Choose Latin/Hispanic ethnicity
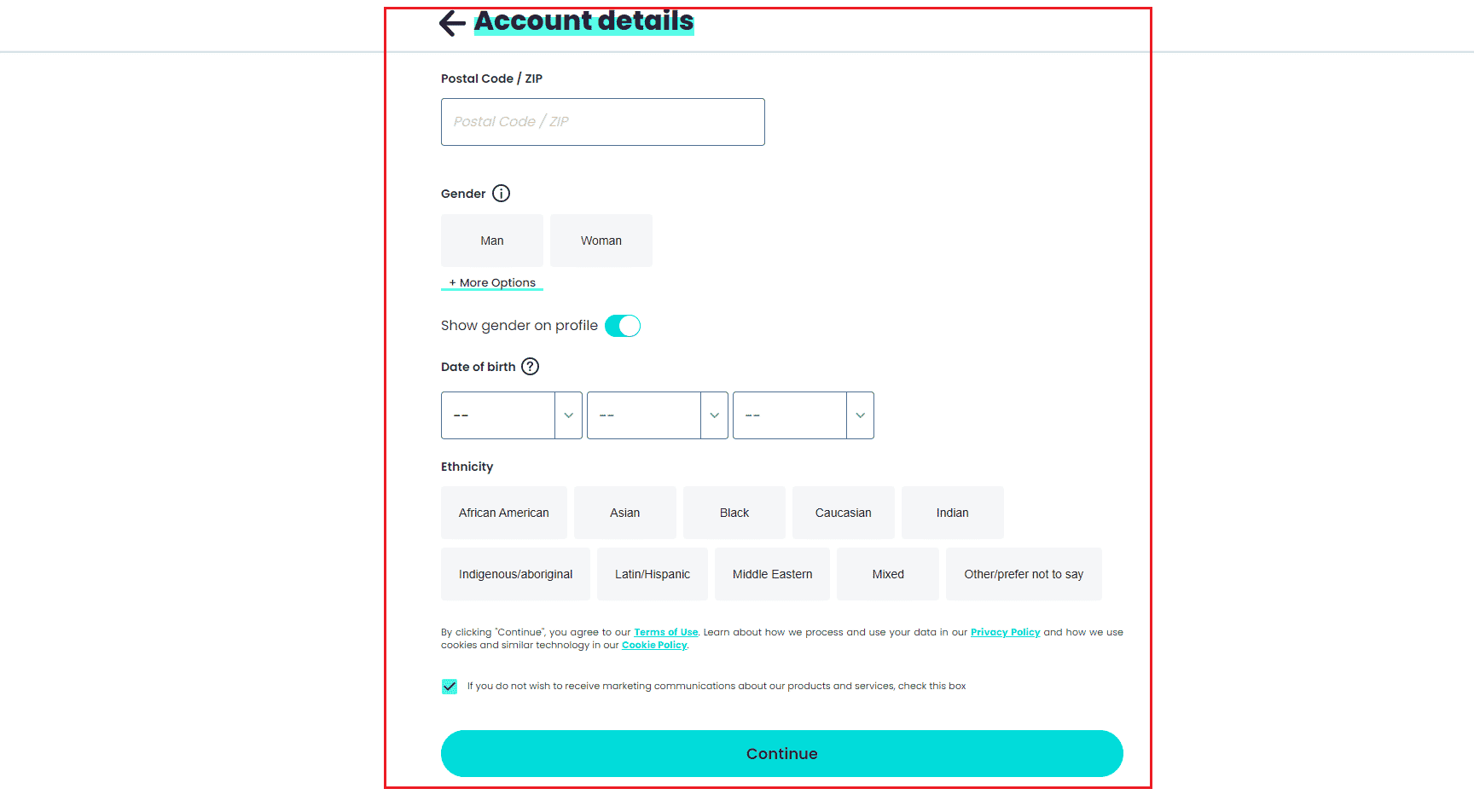1474x812 pixels. 653,574
